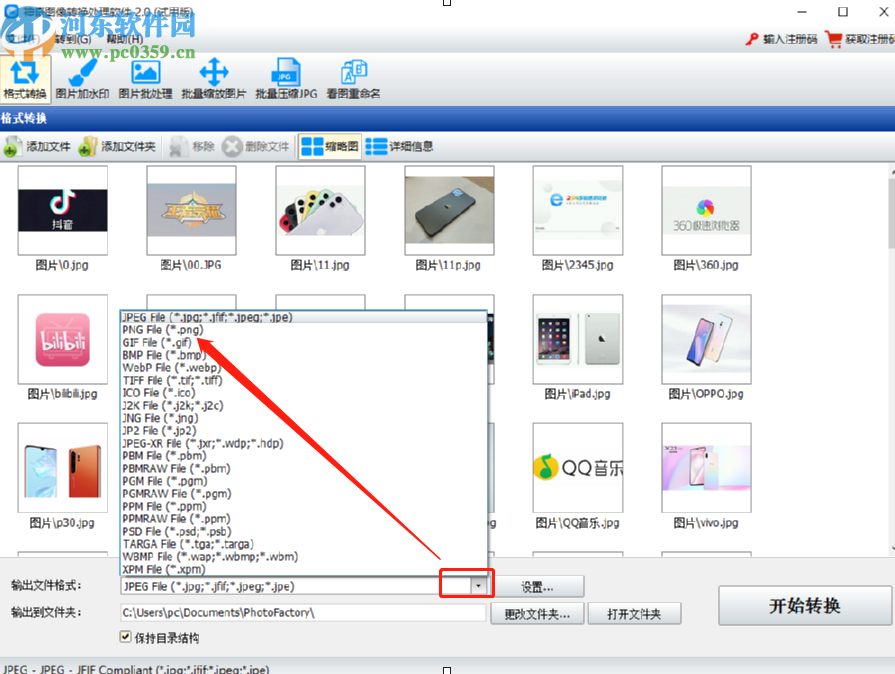This screenshot has height=674, width=895.
Task: Choose JP2 File (*.jp2) format
Action: click(x=304, y=430)
